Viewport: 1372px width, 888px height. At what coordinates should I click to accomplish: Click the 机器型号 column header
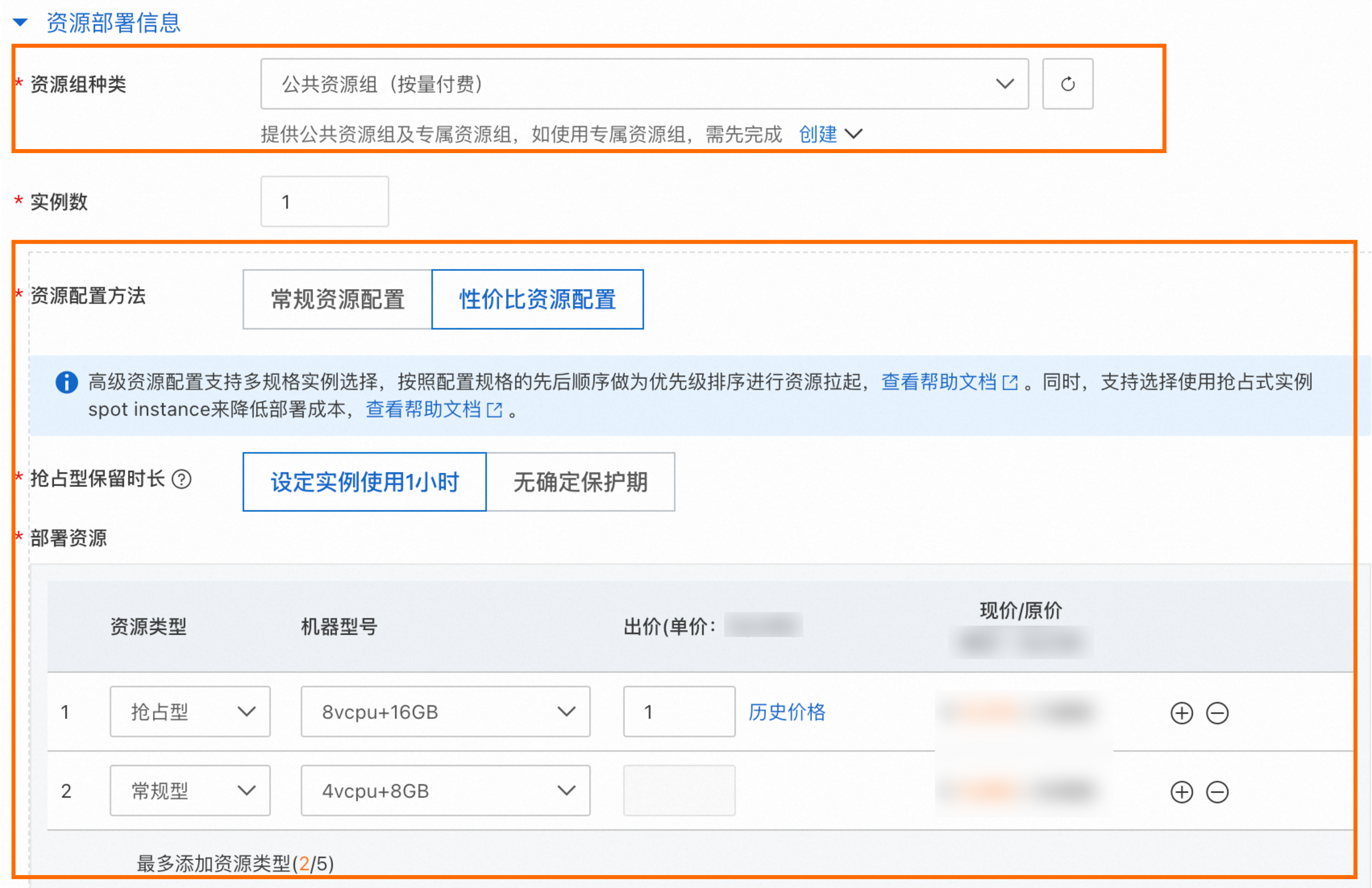tap(339, 627)
